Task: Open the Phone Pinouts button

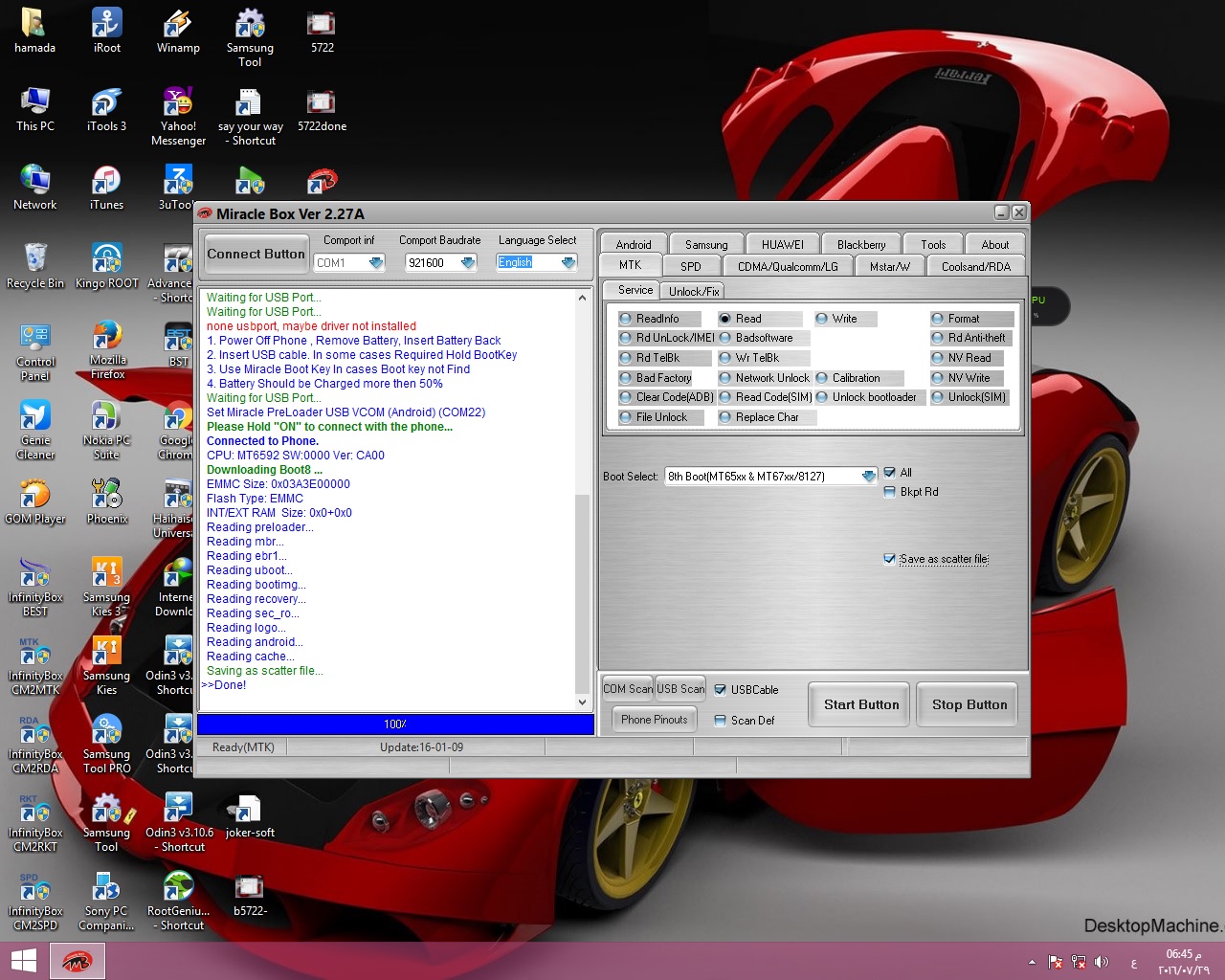Action: coord(655,720)
